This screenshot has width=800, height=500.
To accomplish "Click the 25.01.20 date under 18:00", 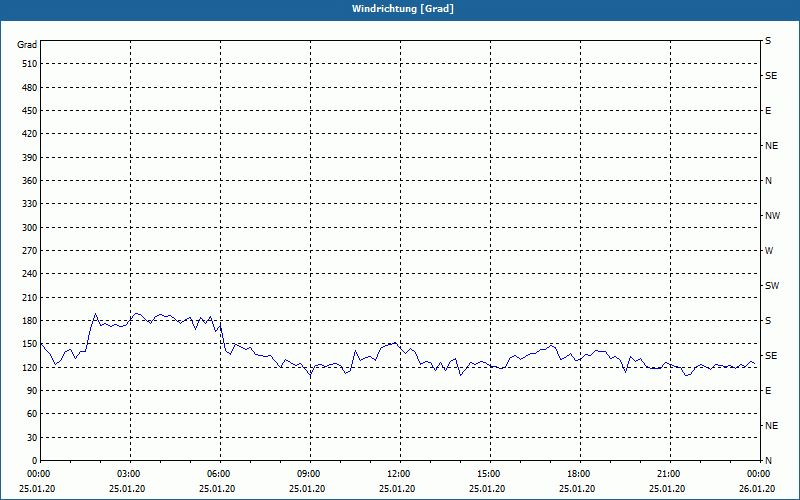I will click(577, 489).
